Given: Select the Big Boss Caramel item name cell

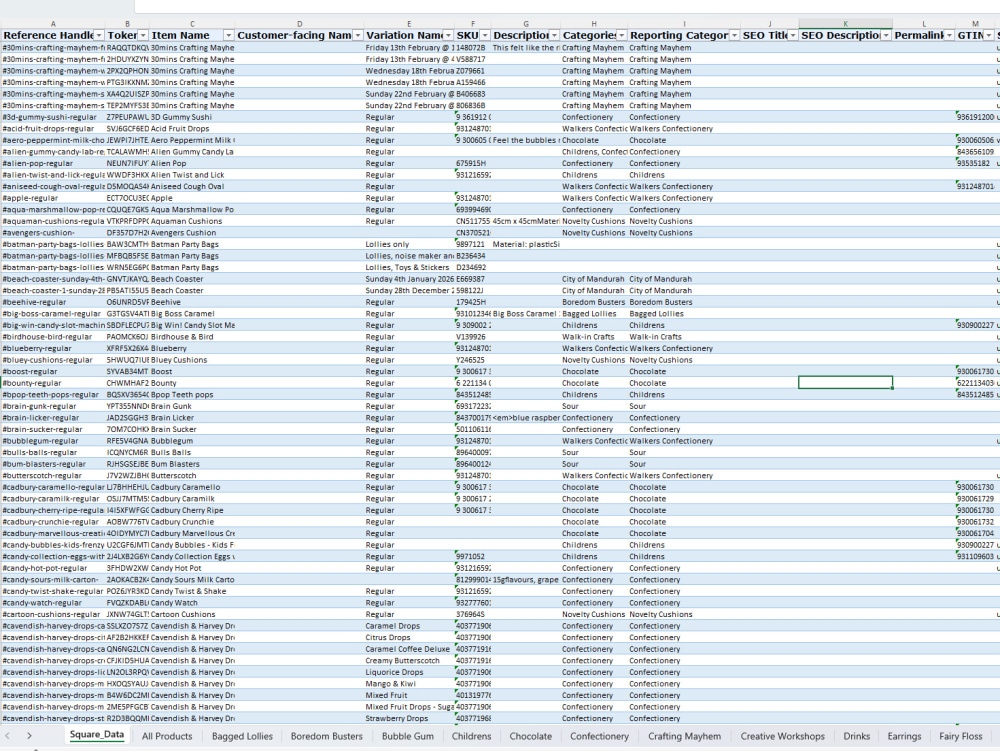Looking at the screenshot, I should [192, 314].
